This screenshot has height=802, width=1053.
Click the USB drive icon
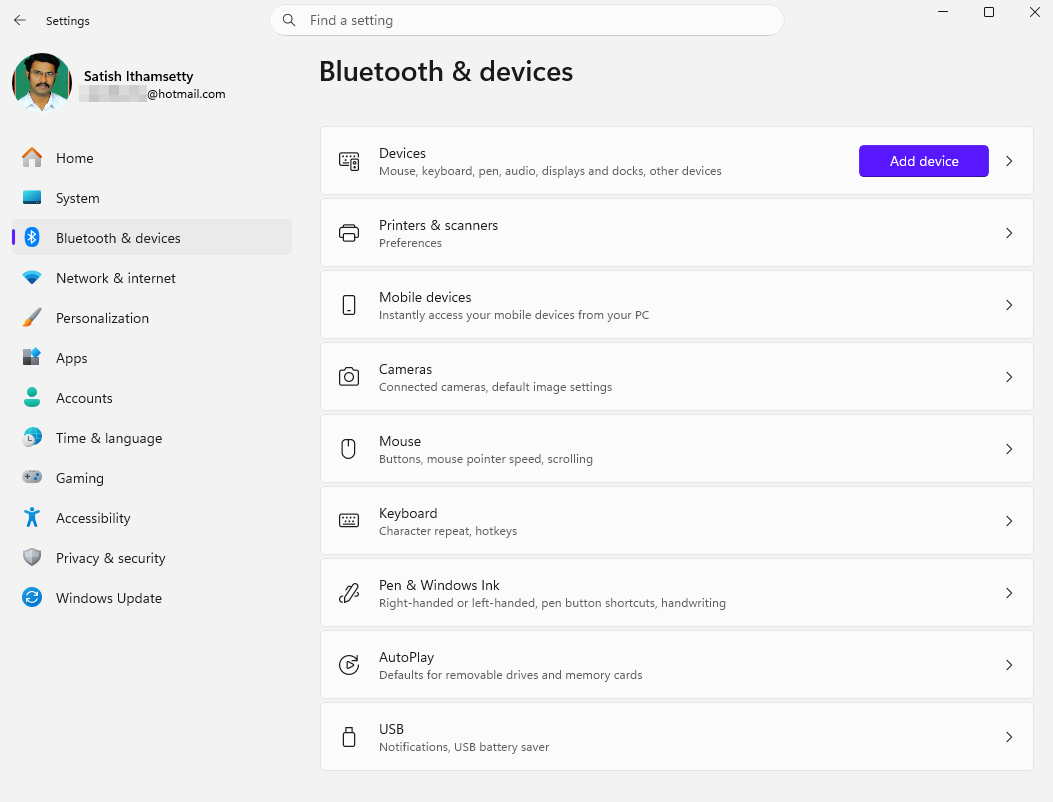pos(349,737)
